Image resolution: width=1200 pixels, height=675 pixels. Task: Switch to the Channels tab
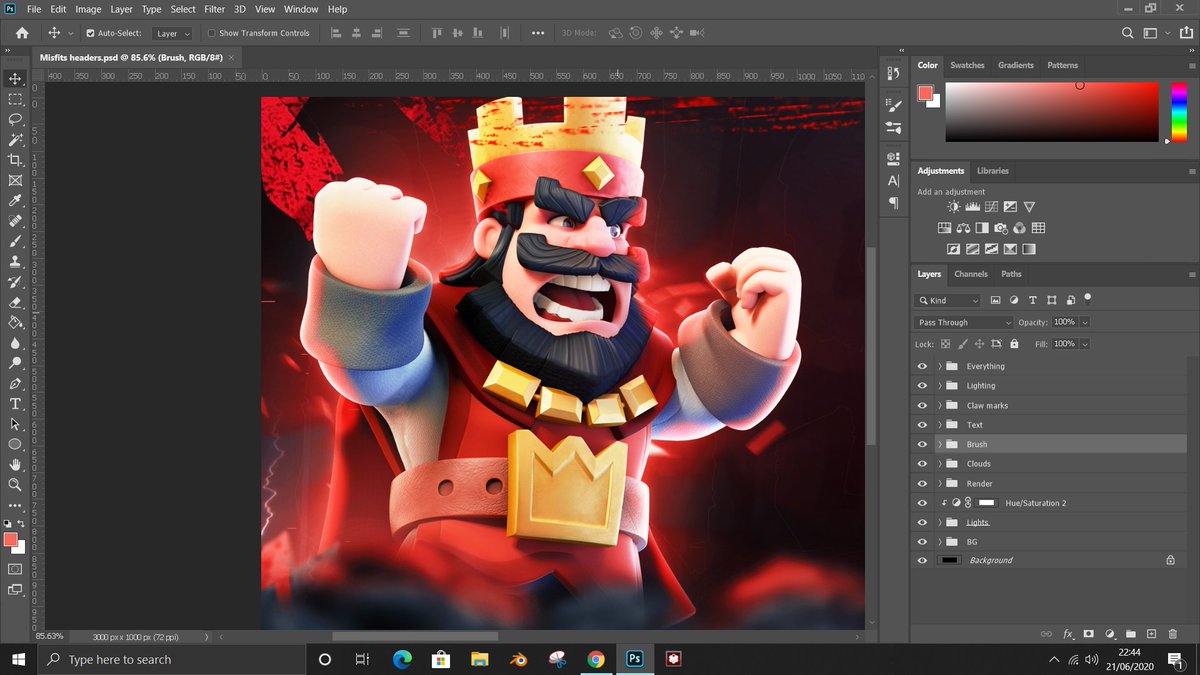[x=970, y=274]
